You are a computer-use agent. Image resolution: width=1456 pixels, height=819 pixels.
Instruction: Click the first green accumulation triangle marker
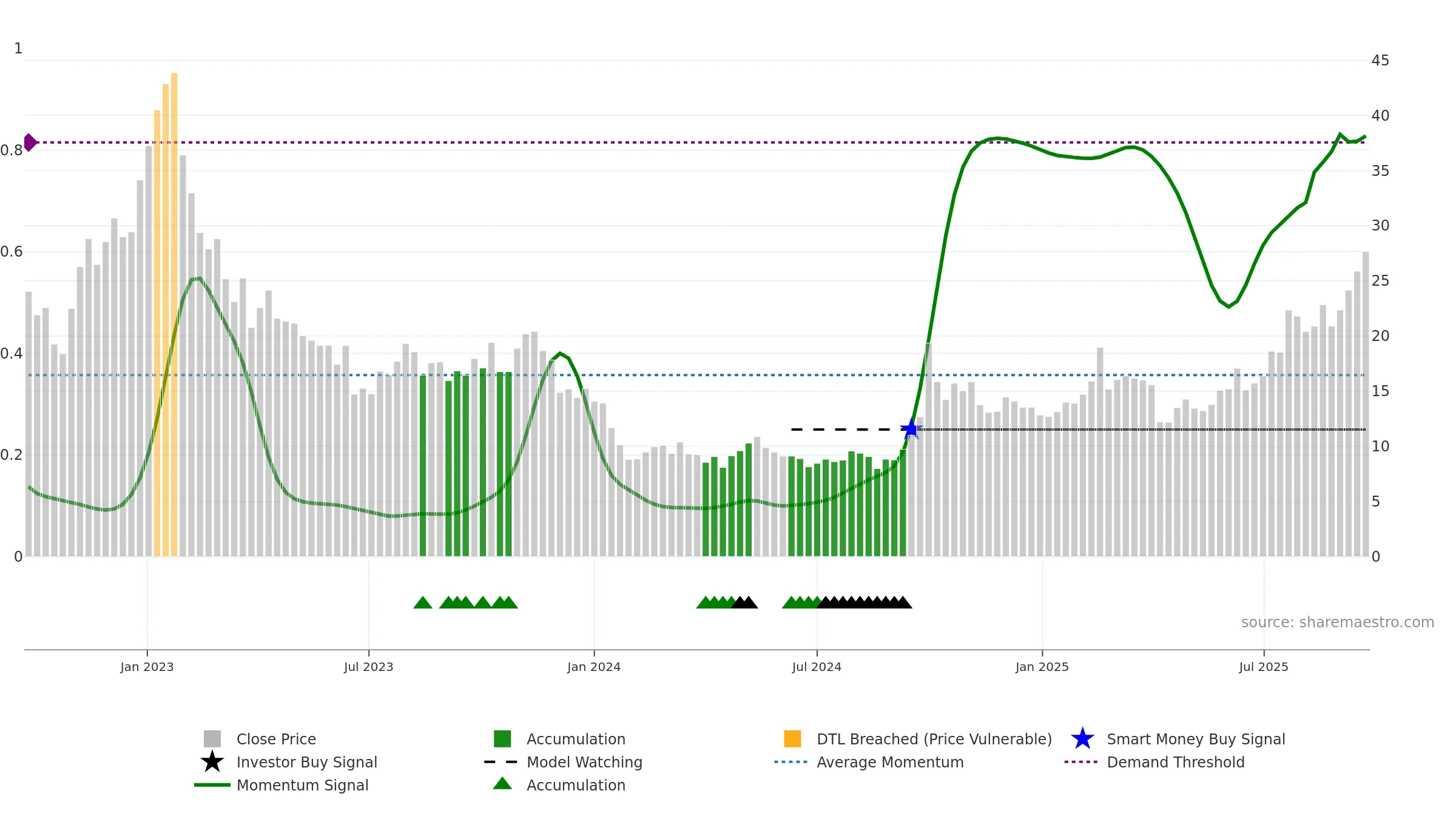tap(423, 602)
